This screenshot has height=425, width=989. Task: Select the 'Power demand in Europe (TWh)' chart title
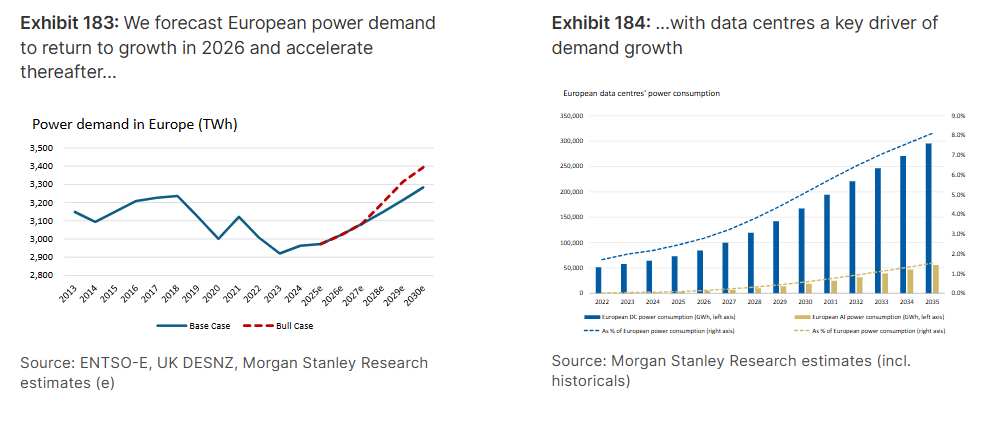[x=134, y=125]
